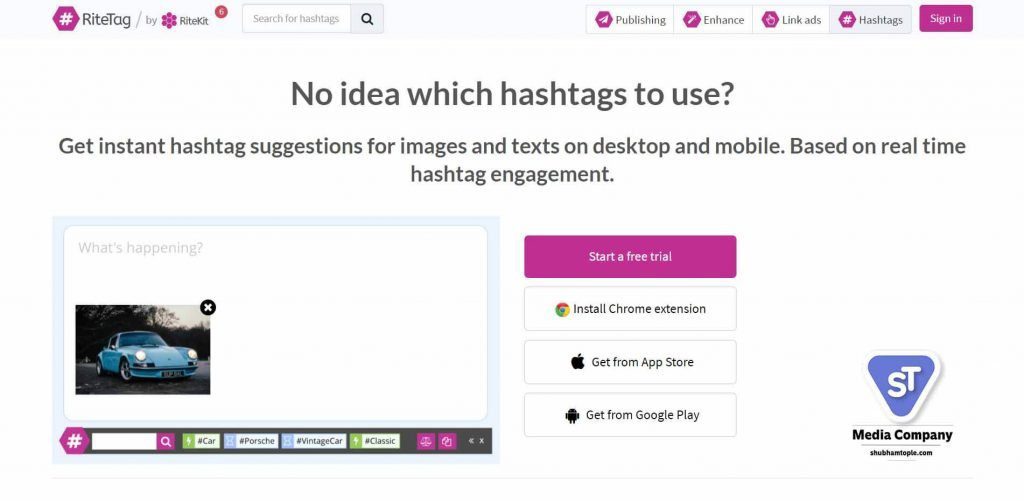Click the paper plane icon on Publishing

click(x=603, y=20)
